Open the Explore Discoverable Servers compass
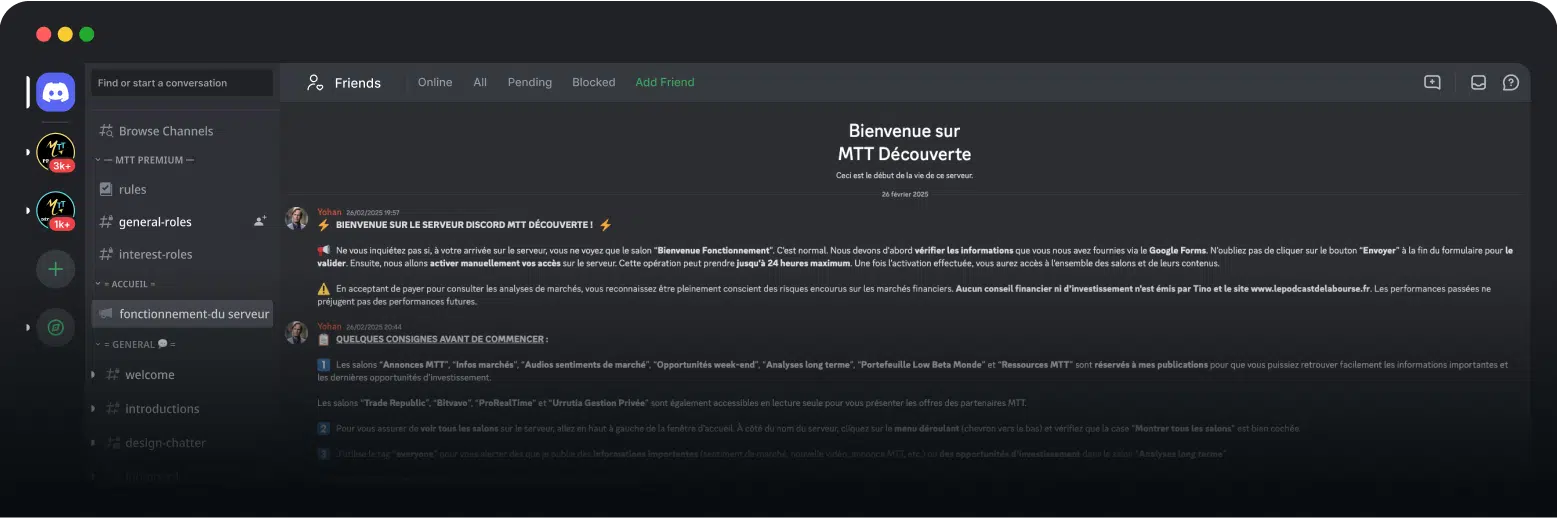Viewport: 1557px width, 518px height. tap(55, 327)
